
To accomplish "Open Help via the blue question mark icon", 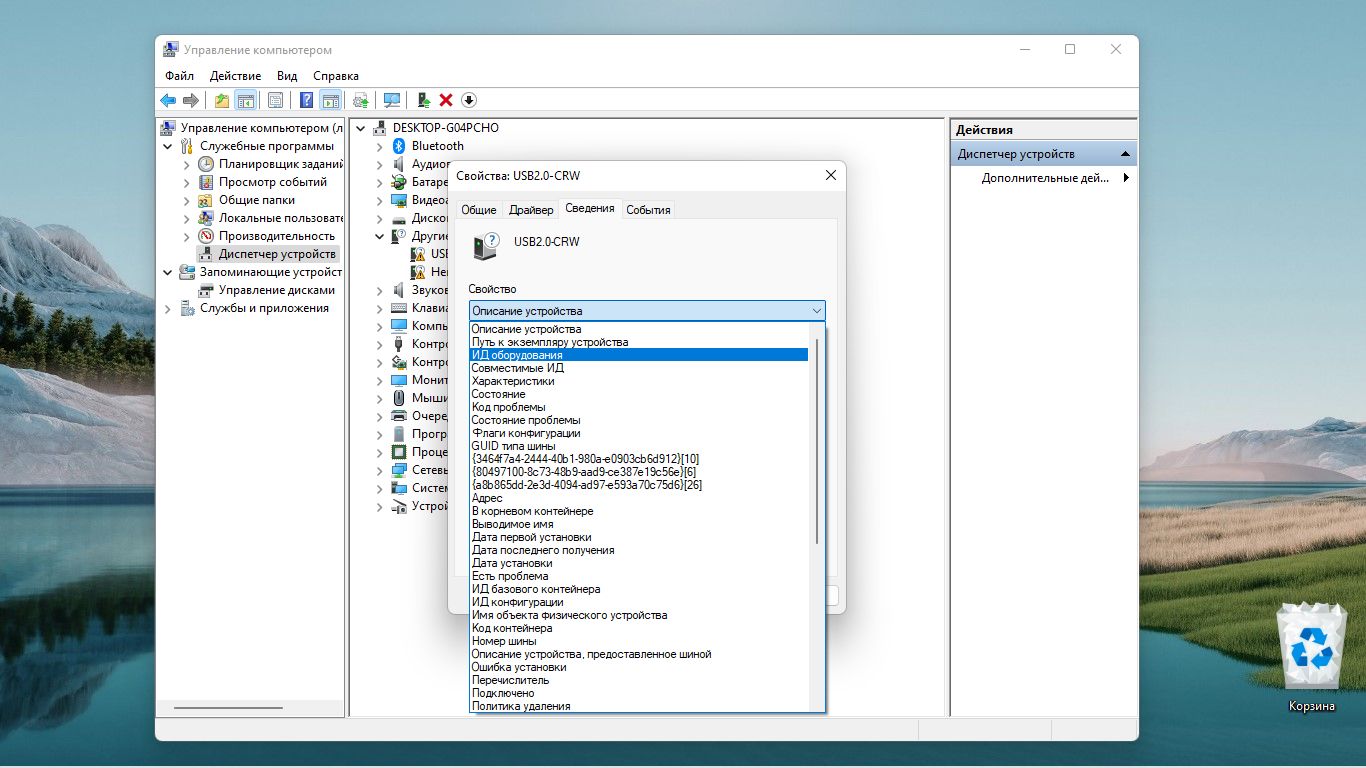I will [306, 100].
